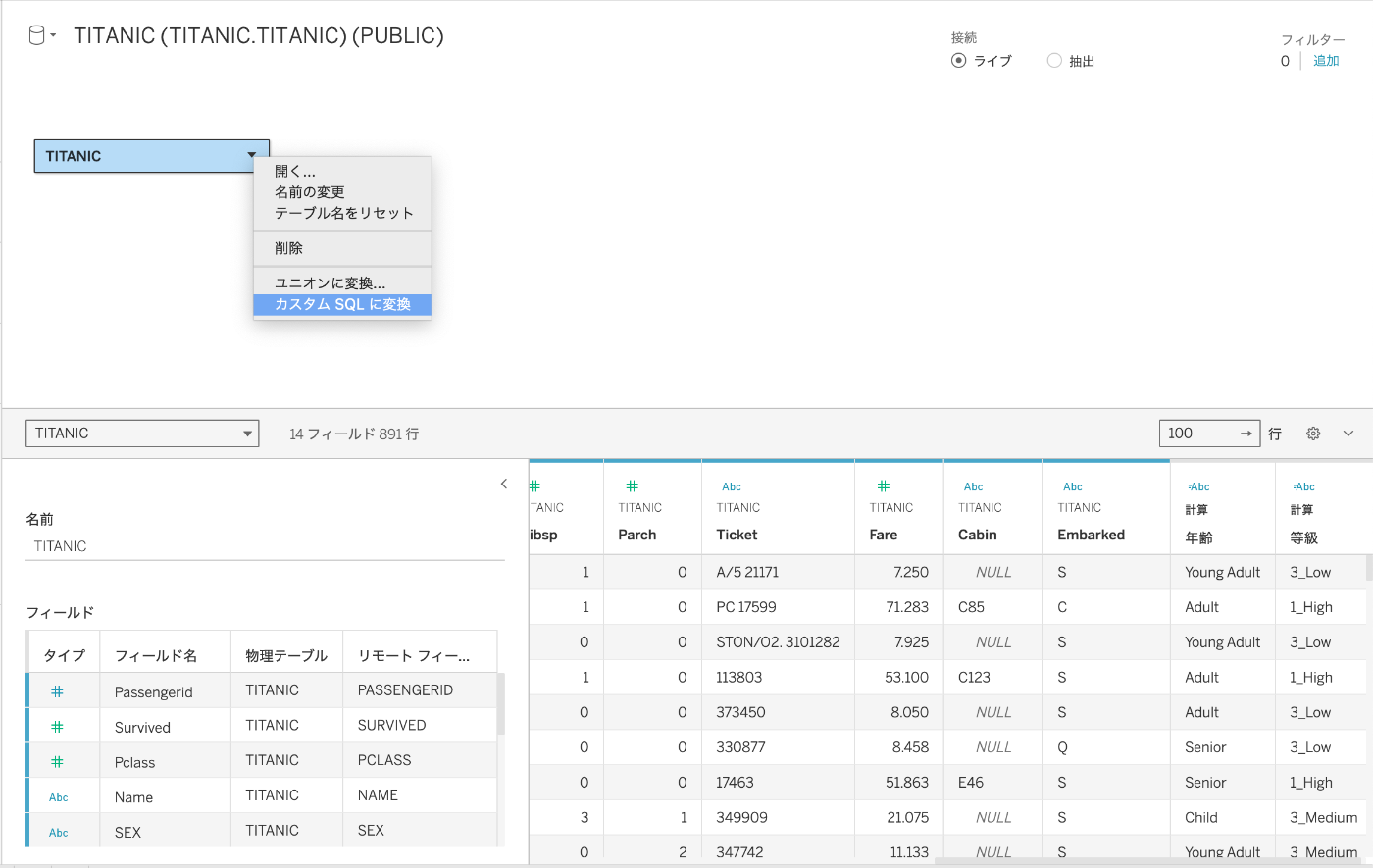Open the datasource dropdown arrow next to the database icon
The height and width of the screenshot is (868, 1373).
pyautogui.click(x=53, y=36)
